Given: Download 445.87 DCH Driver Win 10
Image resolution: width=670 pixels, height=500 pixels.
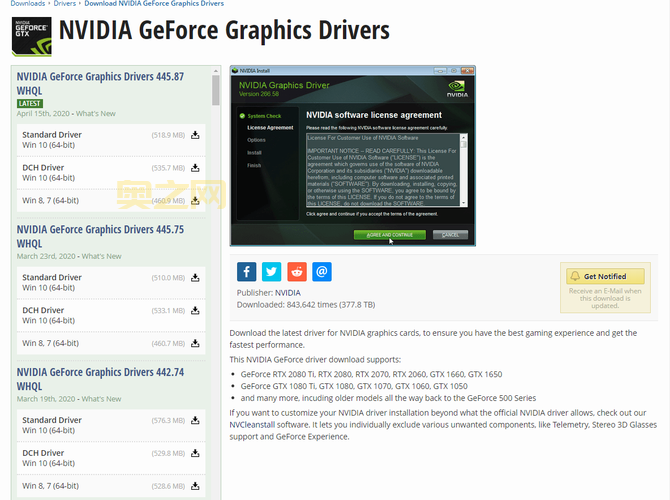Looking at the screenshot, I should tap(196, 168).
